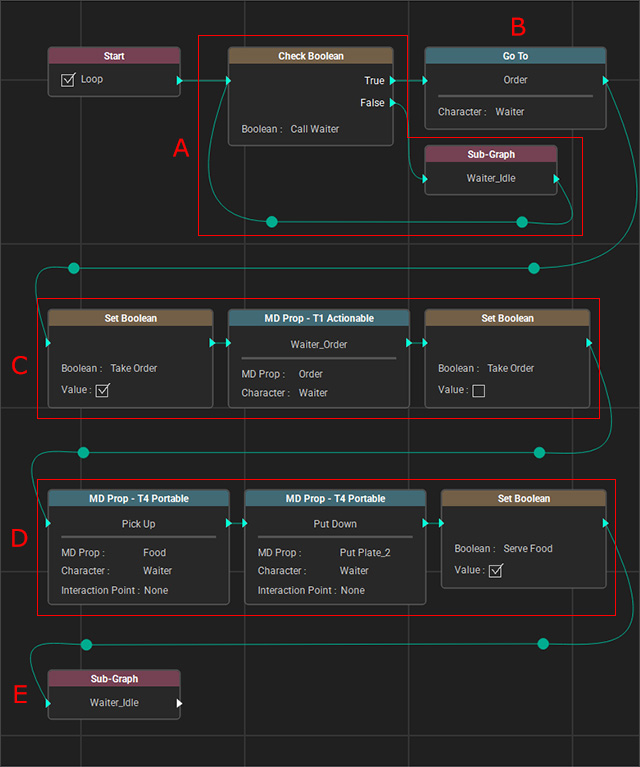Click Waiter_Idle label in final Sub-Graph node

click(114, 703)
